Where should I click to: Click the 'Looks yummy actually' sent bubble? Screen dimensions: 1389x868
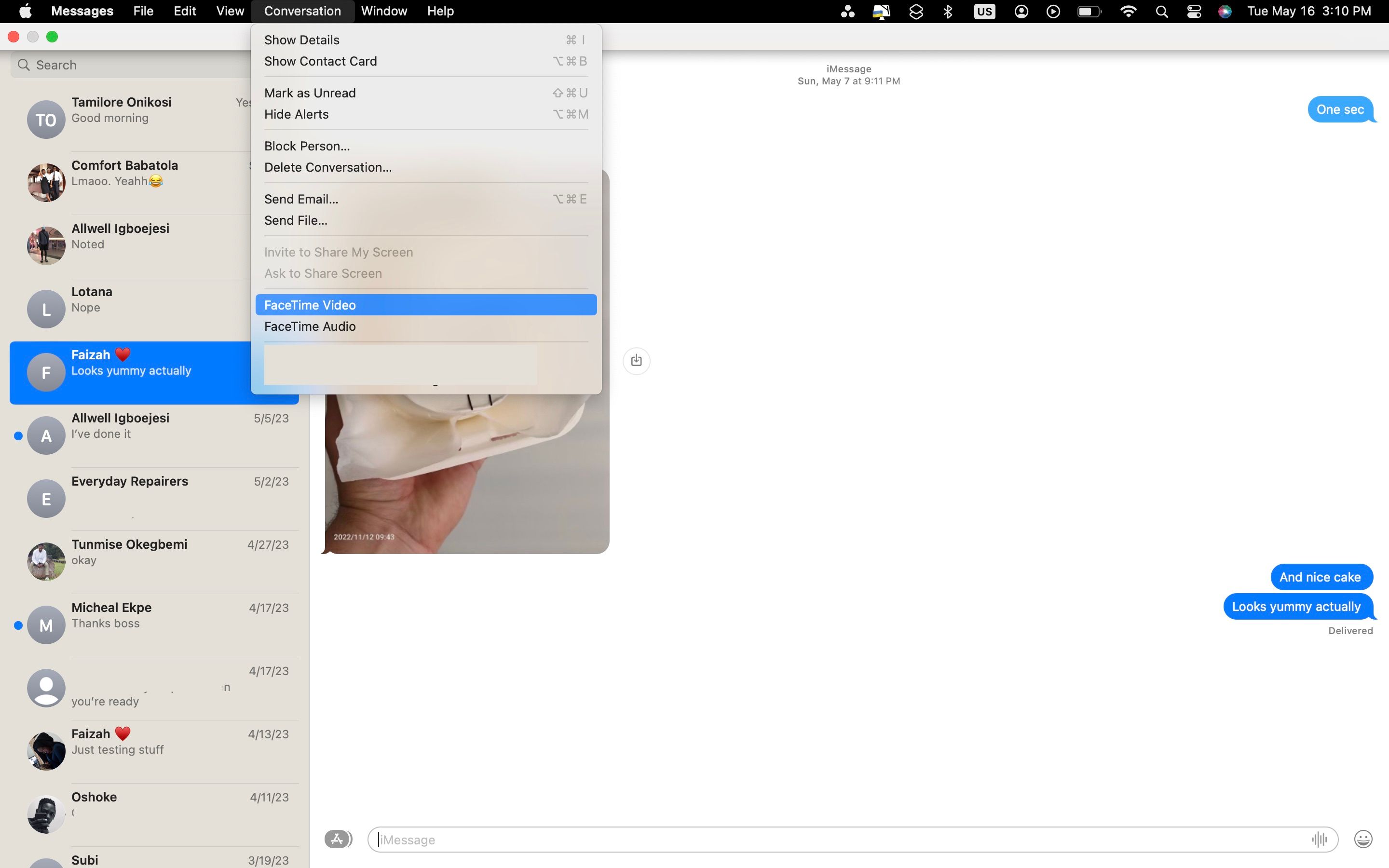pos(1298,607)
